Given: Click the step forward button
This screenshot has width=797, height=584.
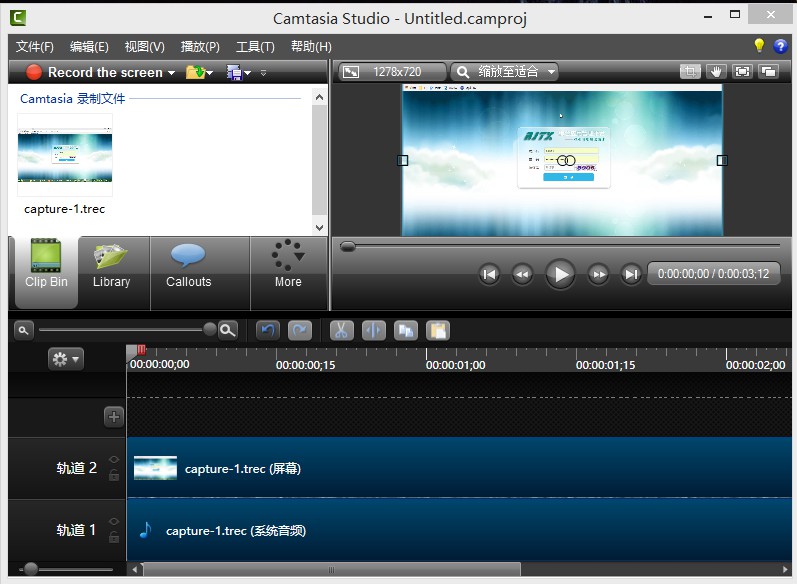Looking at the screenshot, I should coord(599,274).
